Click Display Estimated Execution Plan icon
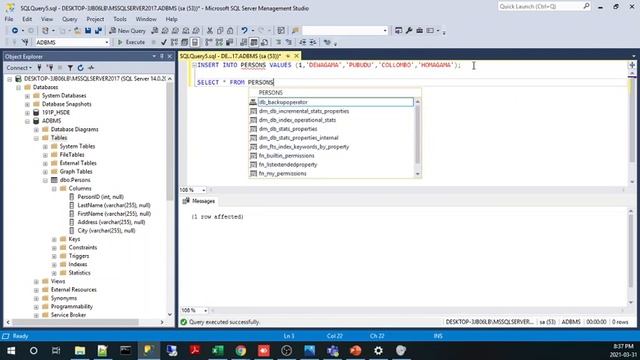The image size is (640, 360). (174, 42)
